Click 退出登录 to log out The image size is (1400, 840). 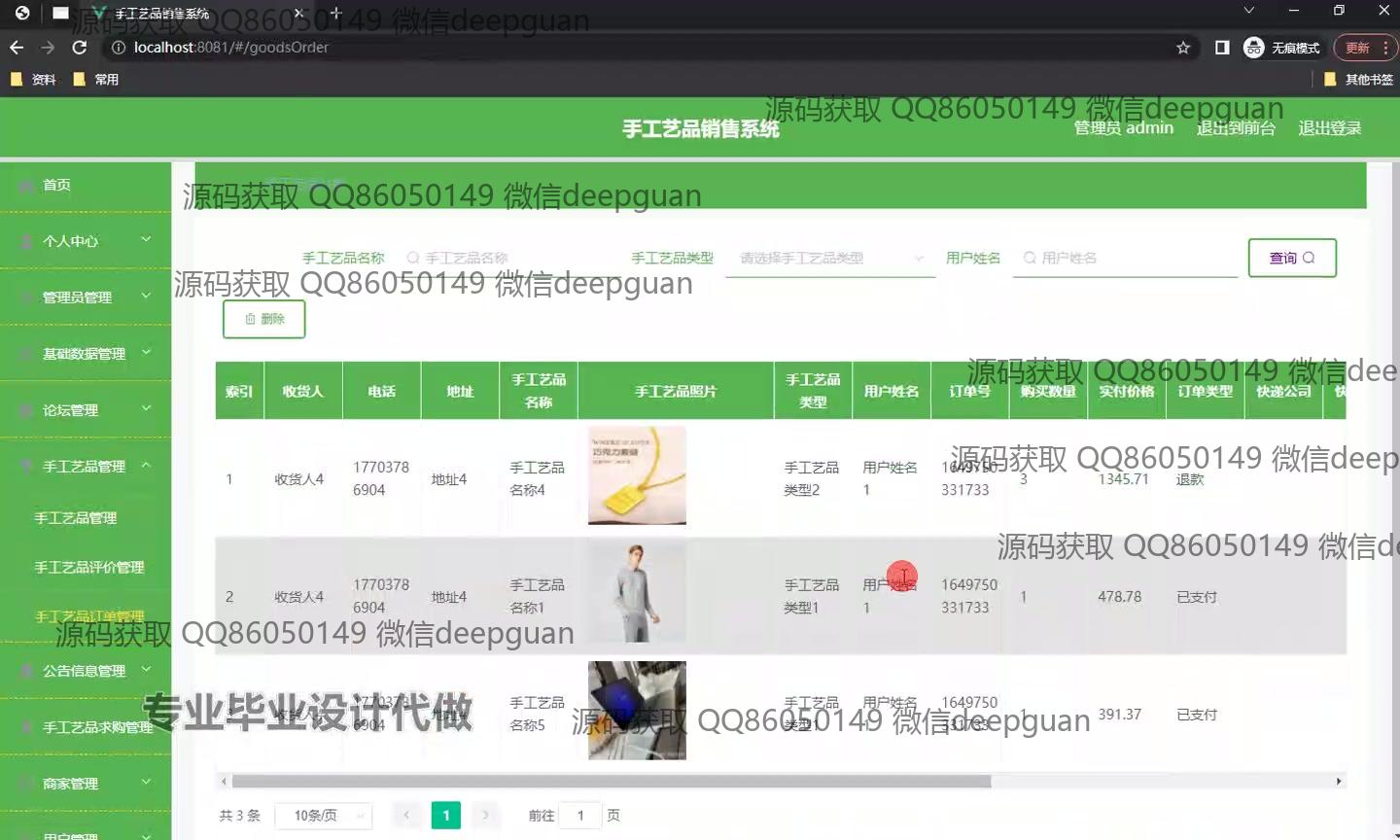(1329, 128)
